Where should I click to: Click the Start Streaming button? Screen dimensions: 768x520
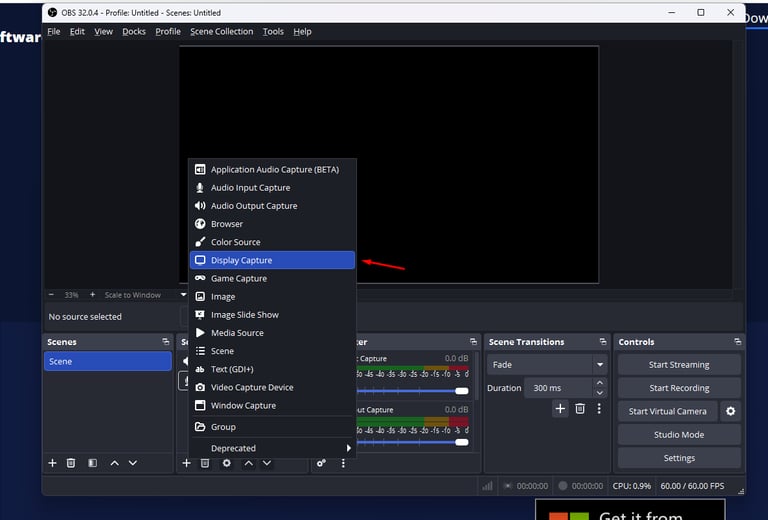679,365
